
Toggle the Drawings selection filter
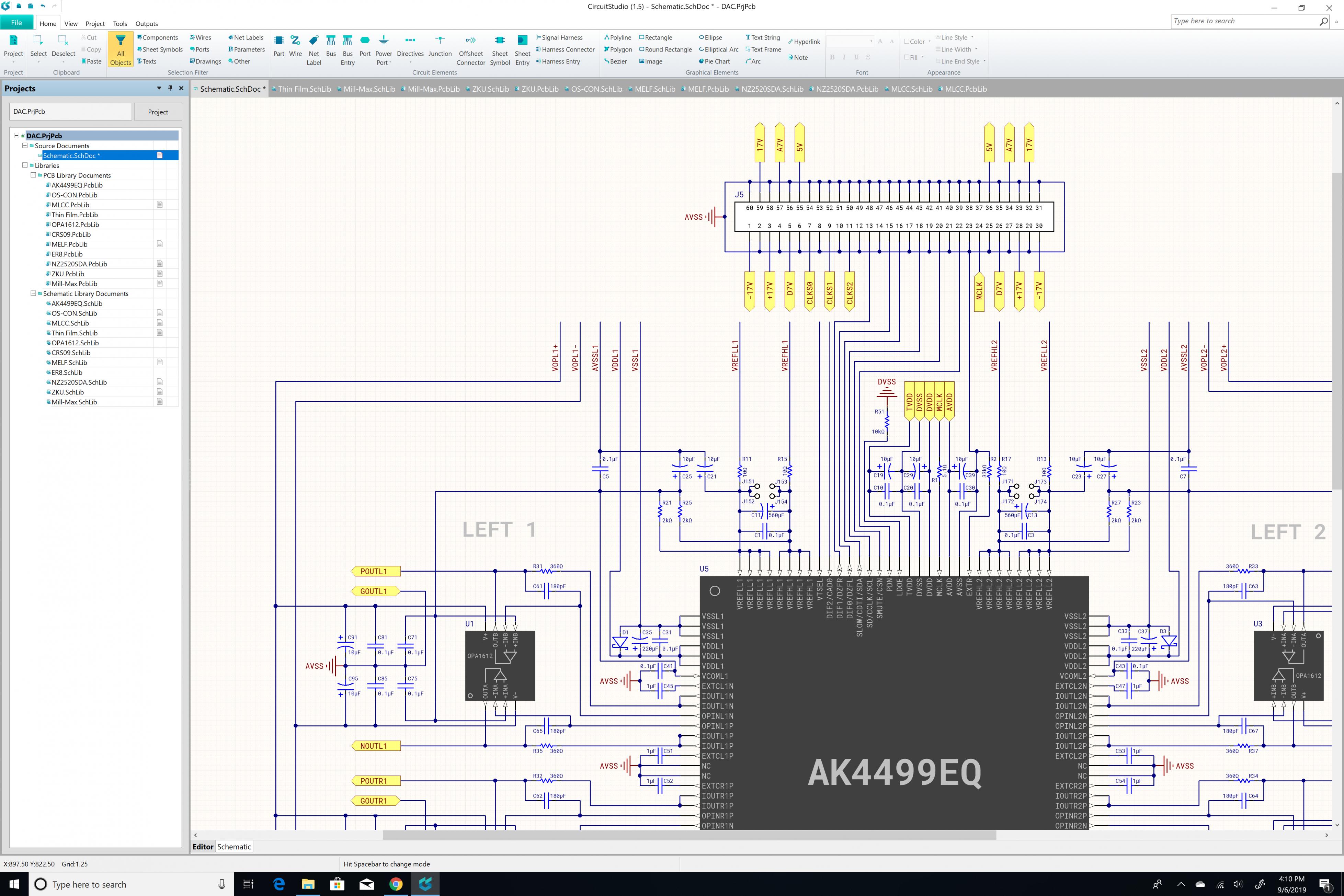click(x=206, y=62)
